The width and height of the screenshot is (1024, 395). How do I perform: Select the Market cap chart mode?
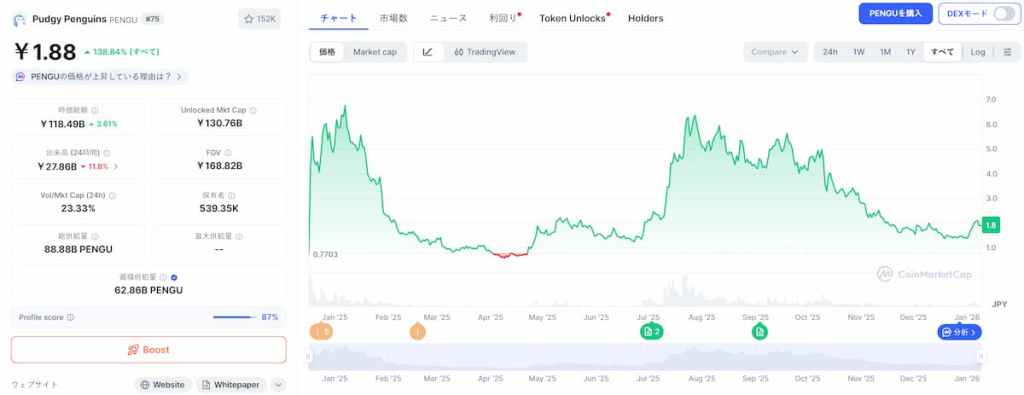click(375, 52)
